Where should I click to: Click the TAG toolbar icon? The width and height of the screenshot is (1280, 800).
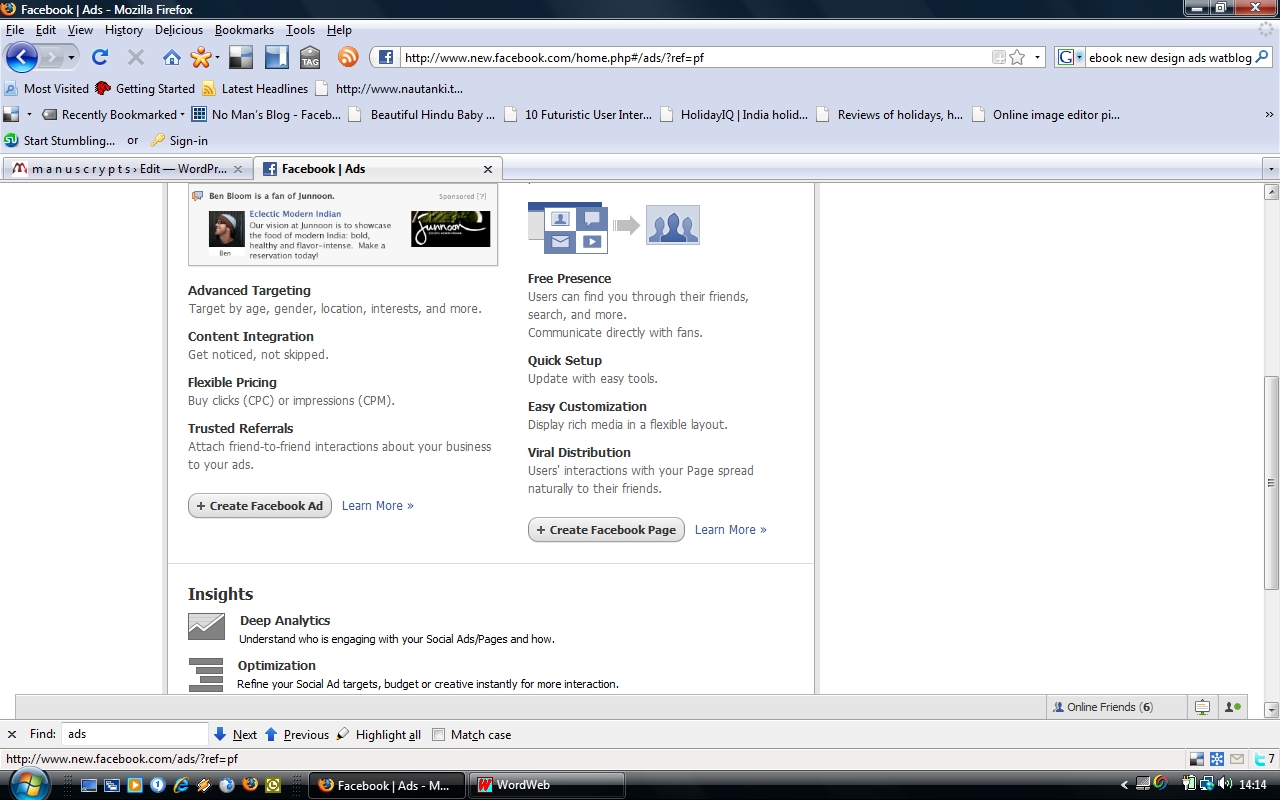pos(310,57)
